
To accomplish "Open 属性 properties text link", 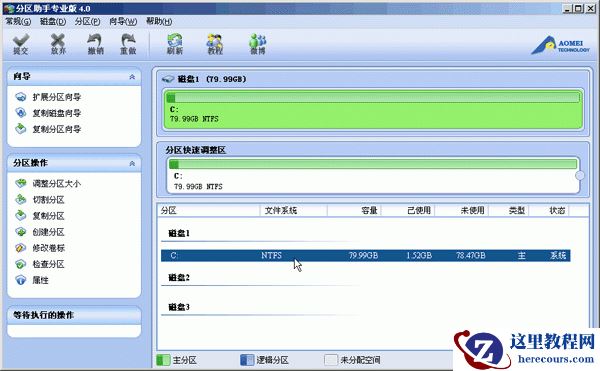I will point(40,280).
